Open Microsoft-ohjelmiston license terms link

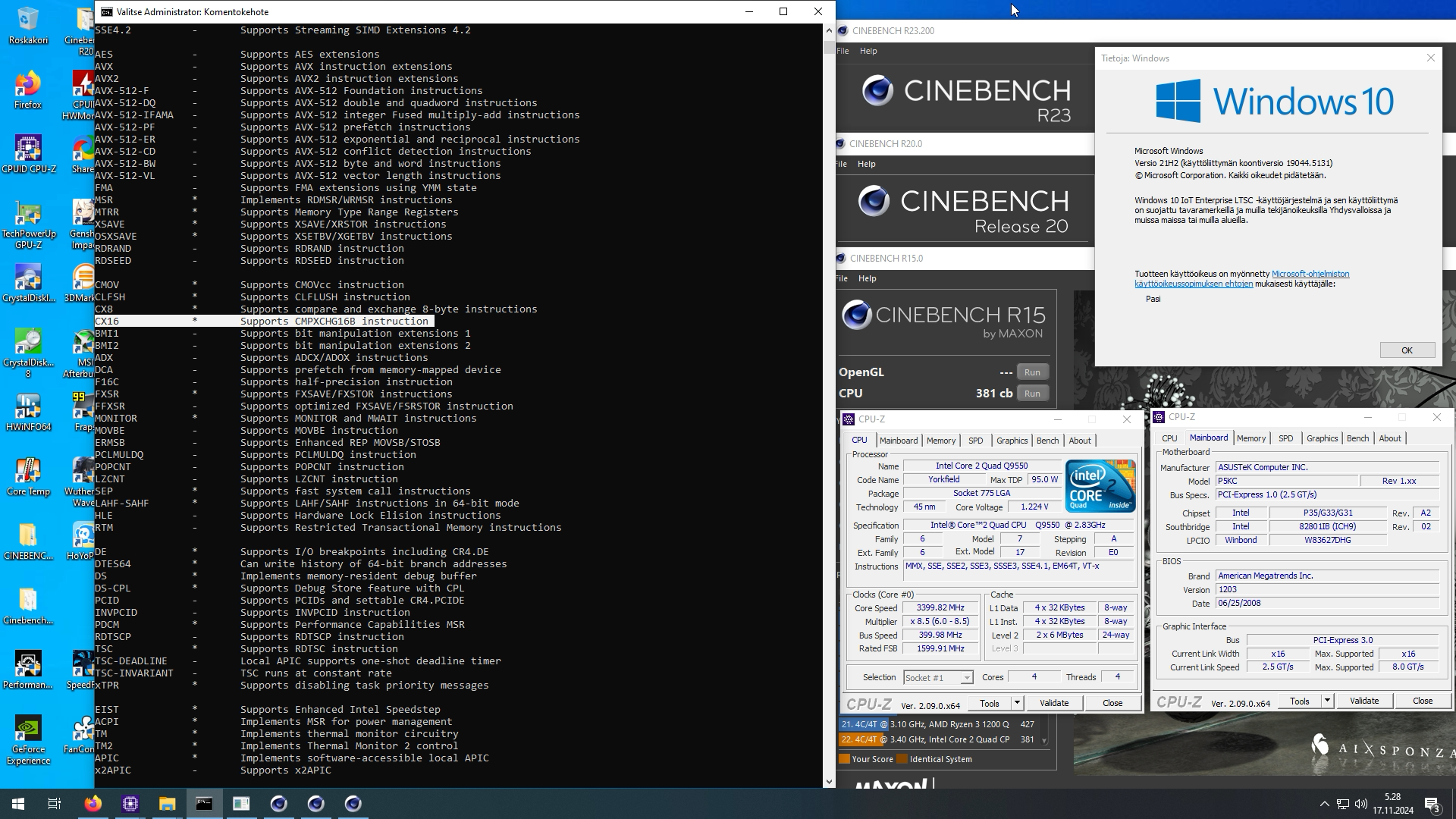1310,274
